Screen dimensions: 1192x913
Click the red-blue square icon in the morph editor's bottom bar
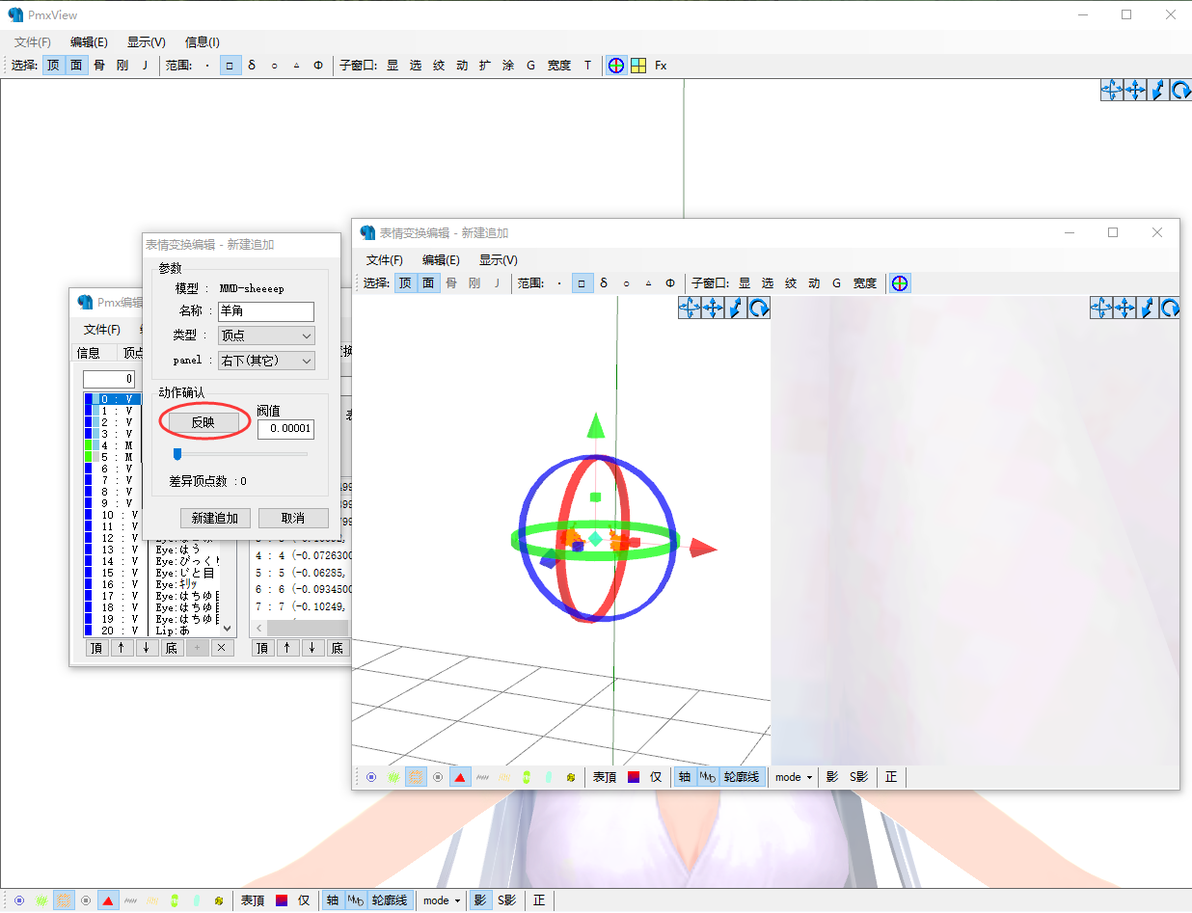tap(633, 777)
